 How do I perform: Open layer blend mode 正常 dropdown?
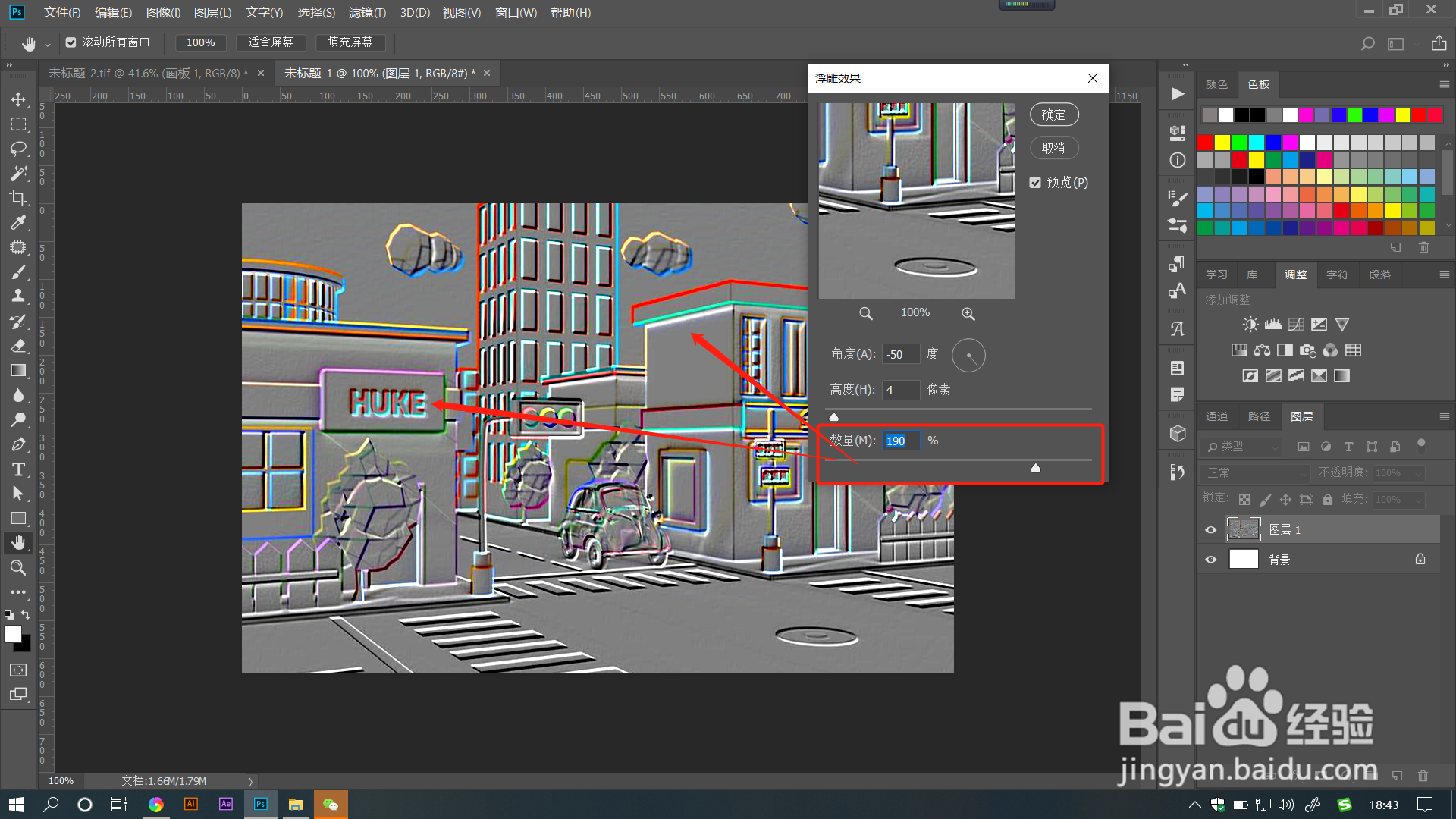[x=1256, y=473]
